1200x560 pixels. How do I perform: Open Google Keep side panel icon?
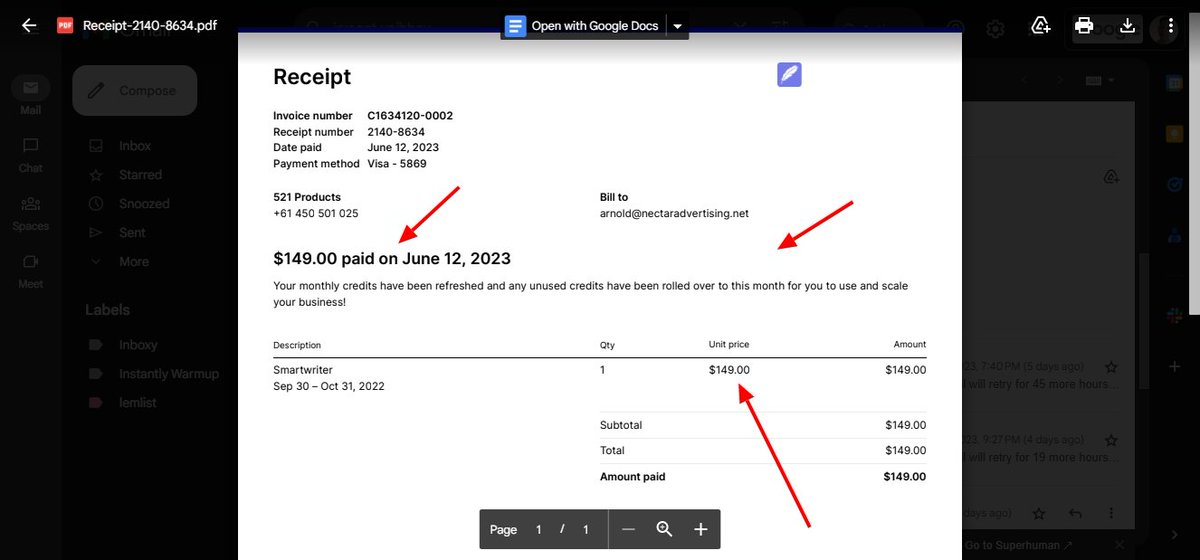point(1175,133)
